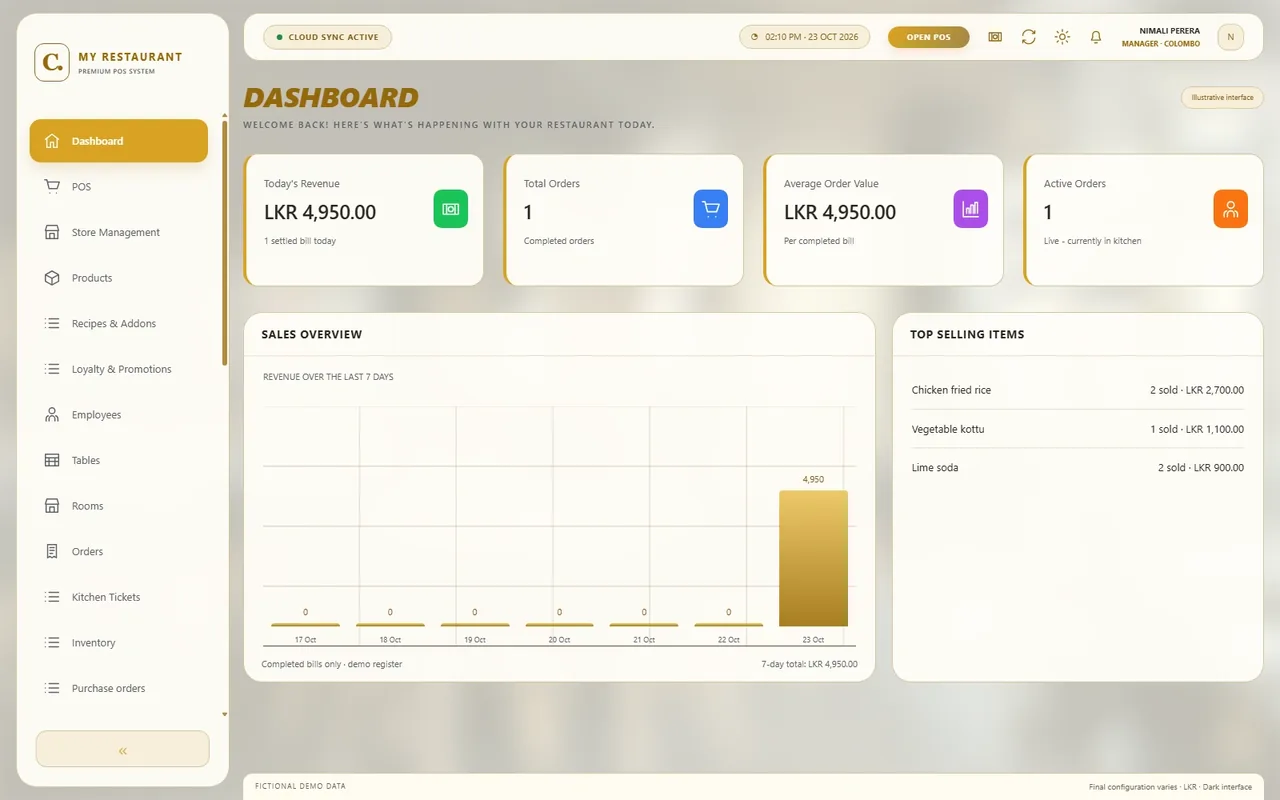Click the Store Management storefront icon
The image size is (1280, 800).
pyautogui.click(x=52, y=232)
